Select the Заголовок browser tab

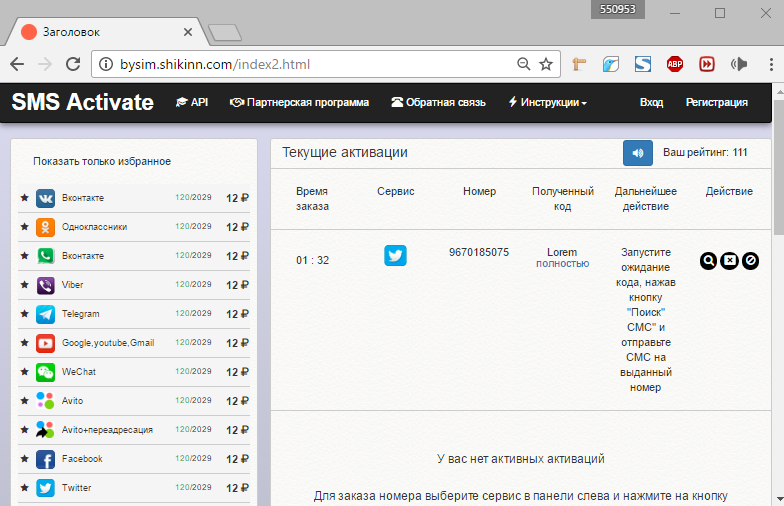[106, 32]
